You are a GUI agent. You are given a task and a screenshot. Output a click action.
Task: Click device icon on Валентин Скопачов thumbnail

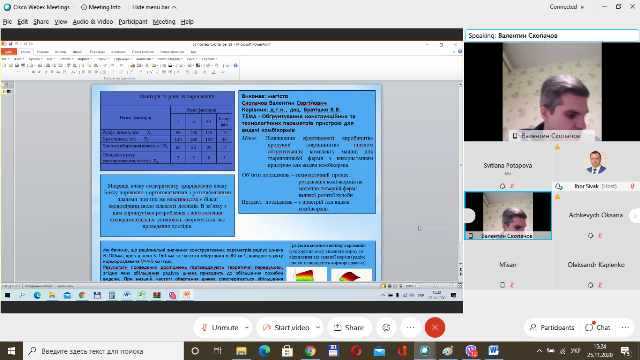tap(471, 236)
